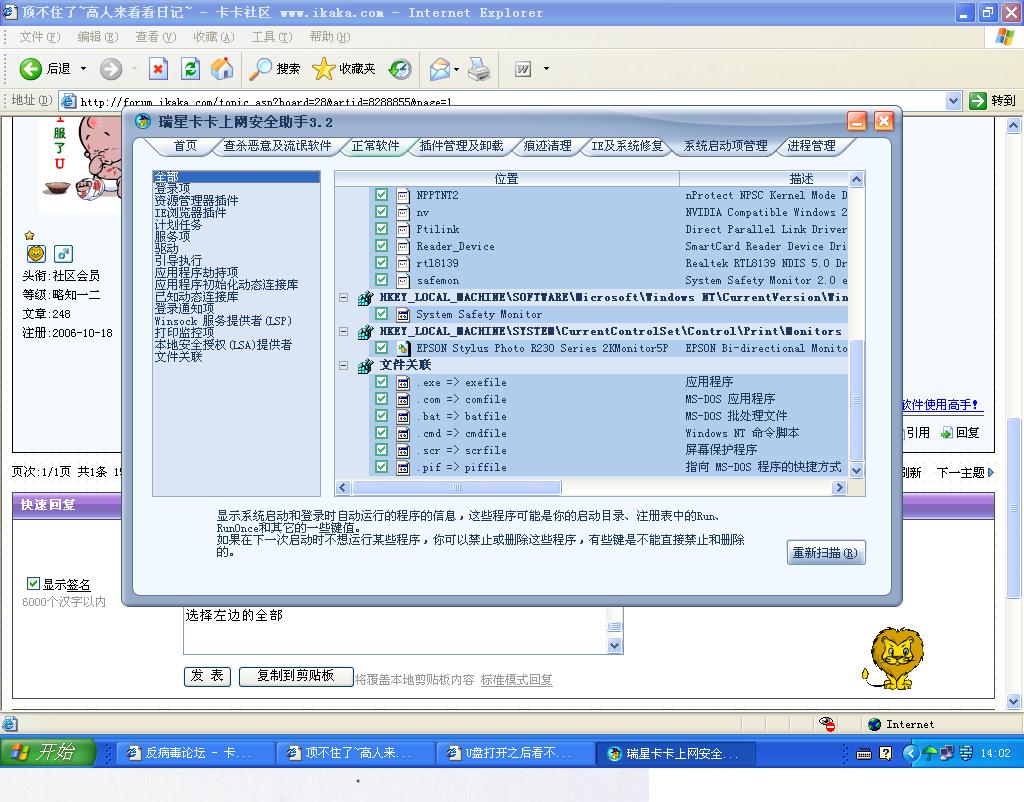Click the IE Forward arrow icon

tap(111, 69)
